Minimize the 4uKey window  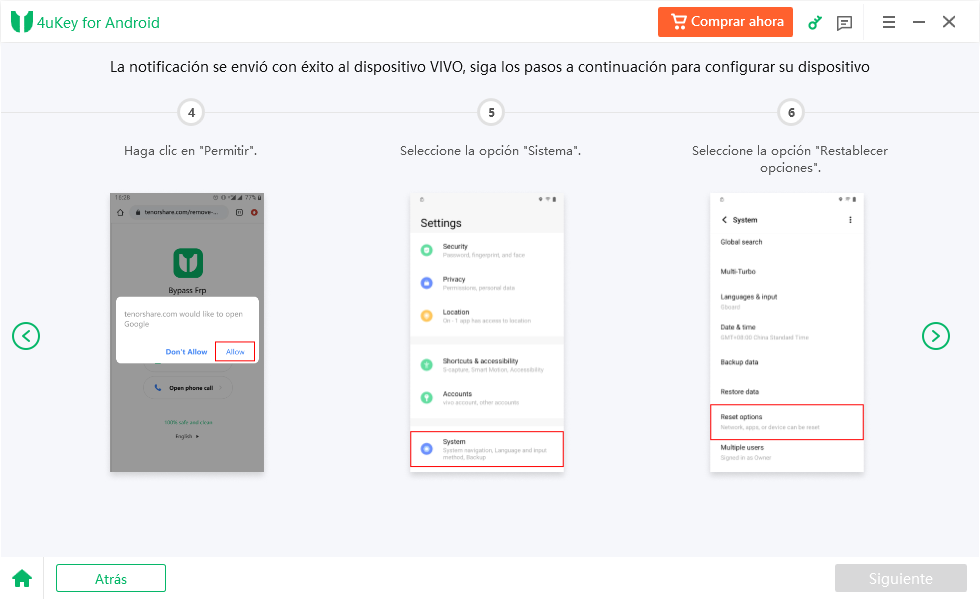[918, 22]
